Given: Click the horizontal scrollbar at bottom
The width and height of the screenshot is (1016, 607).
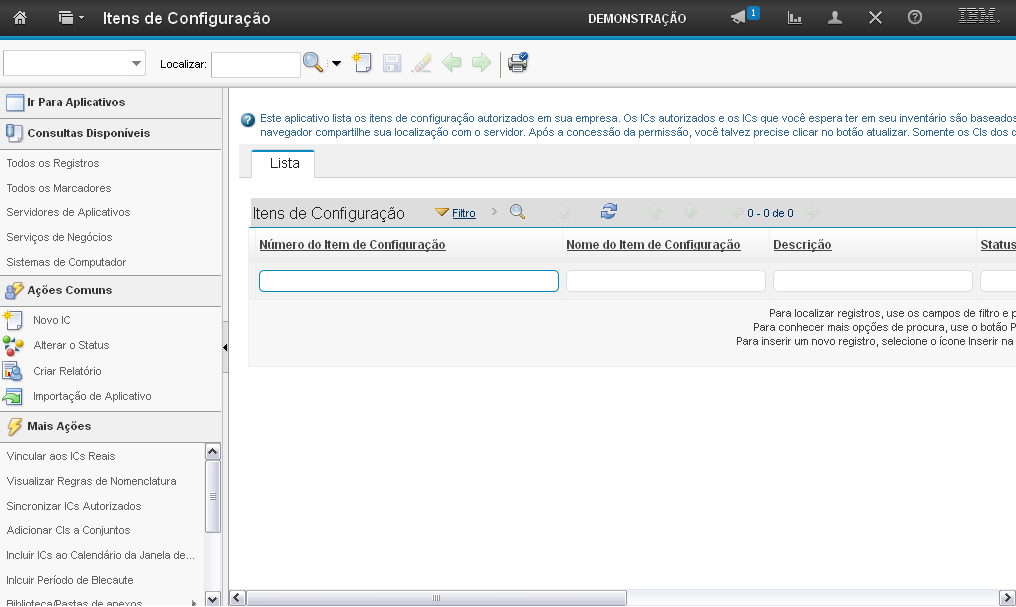Looking at the screenshot, I should click(x=436, y=598).
